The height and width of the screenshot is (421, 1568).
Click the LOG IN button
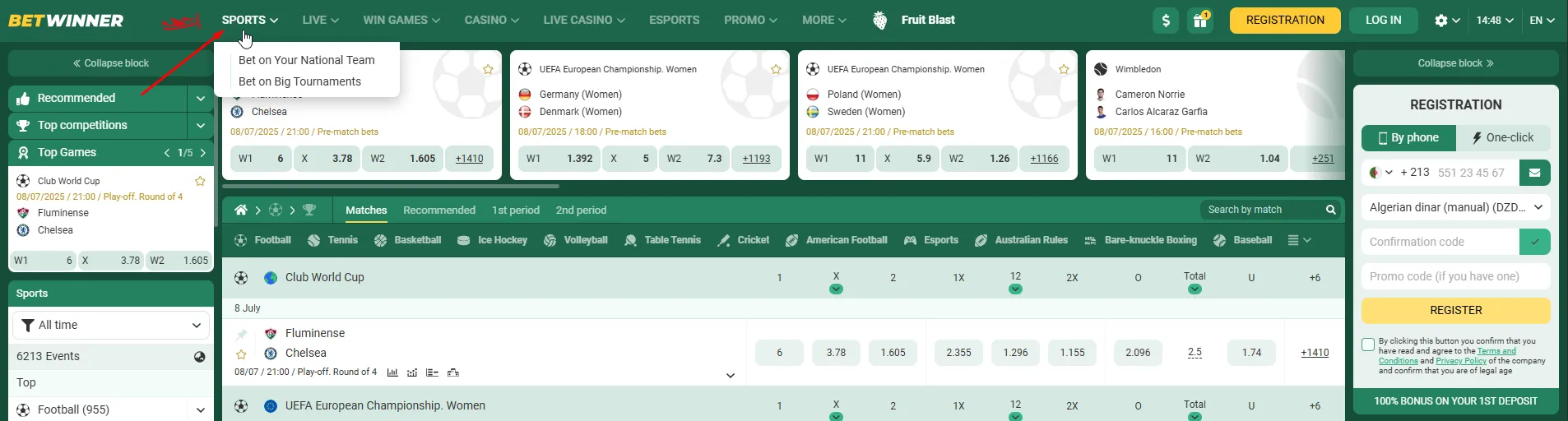click(x=1383, y=21)
